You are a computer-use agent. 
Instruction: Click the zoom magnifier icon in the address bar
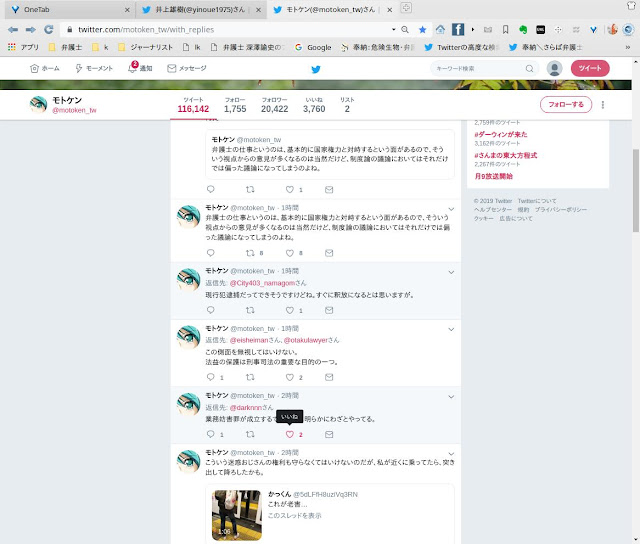pyautogui.click(x=405, y=29)
